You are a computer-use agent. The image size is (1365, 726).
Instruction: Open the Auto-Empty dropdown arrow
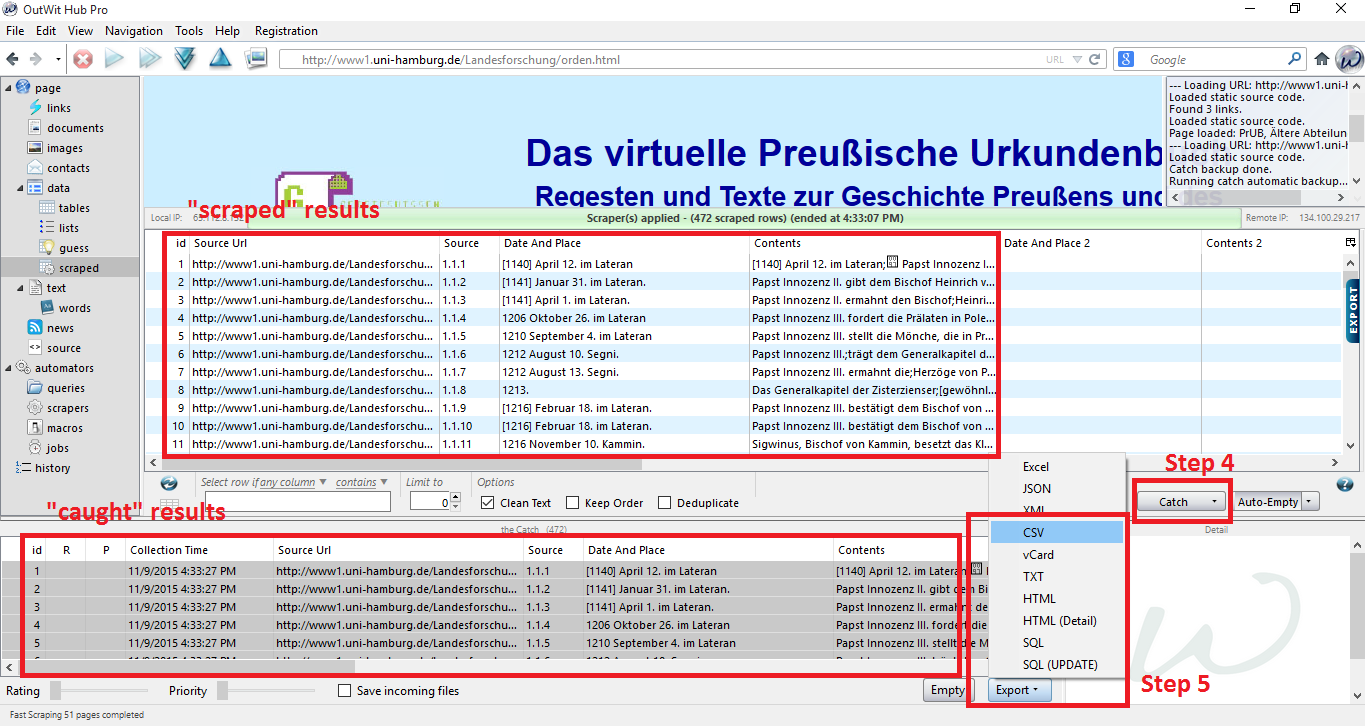pyautogui.click(x=1311, y=502)
